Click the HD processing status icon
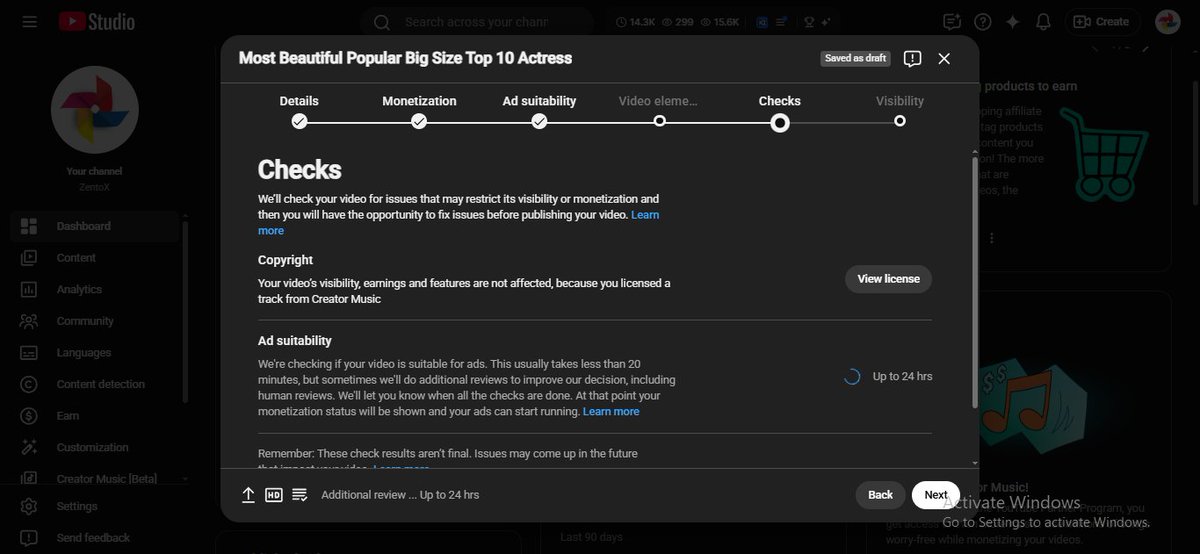Image resolution: width=1200 pixels, height=554 pixels. tap(274, 495)
